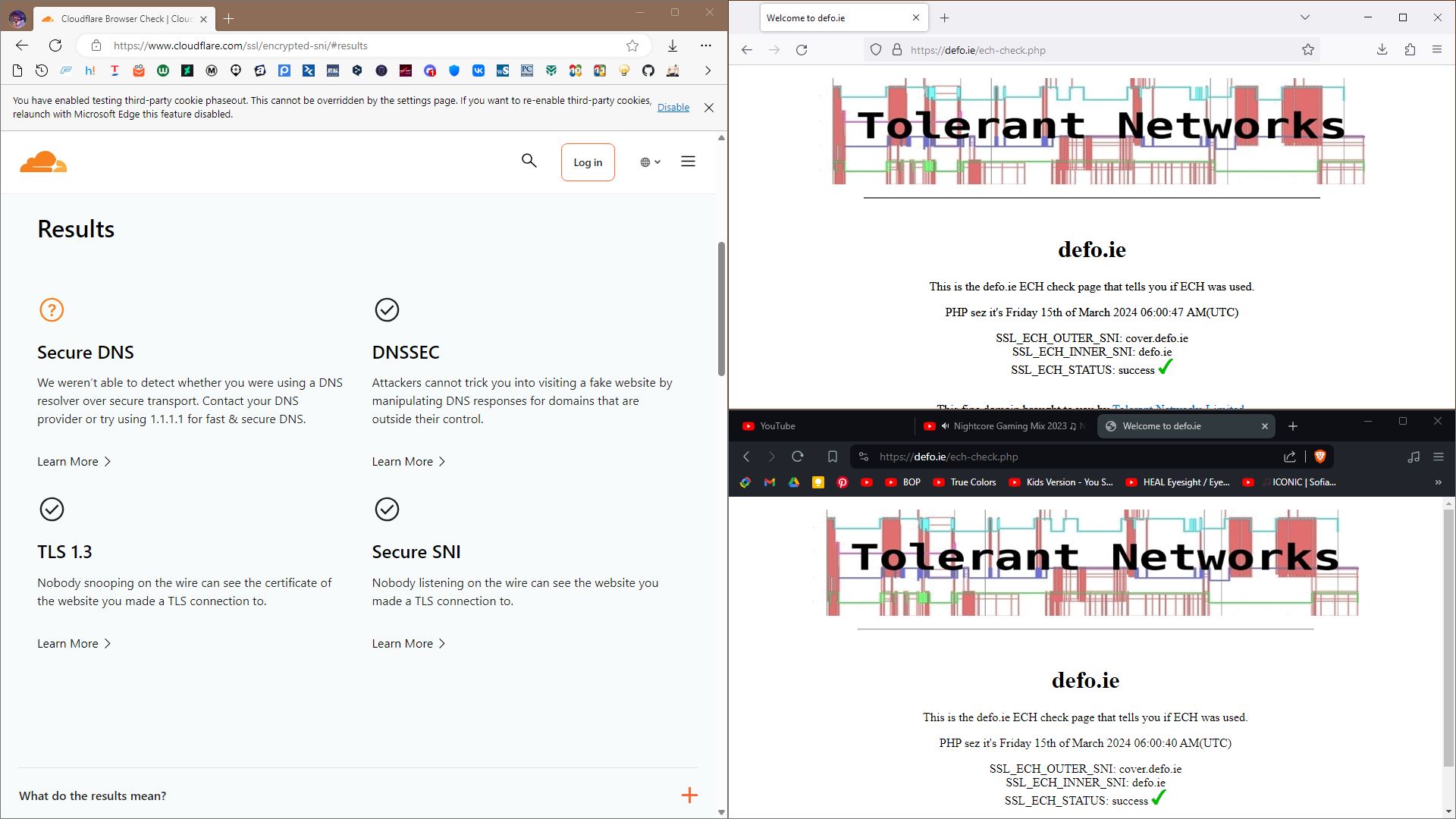Open Cloudflare hamburger menu
Viewport: 1456px width, 819px height.
(688, 162)
